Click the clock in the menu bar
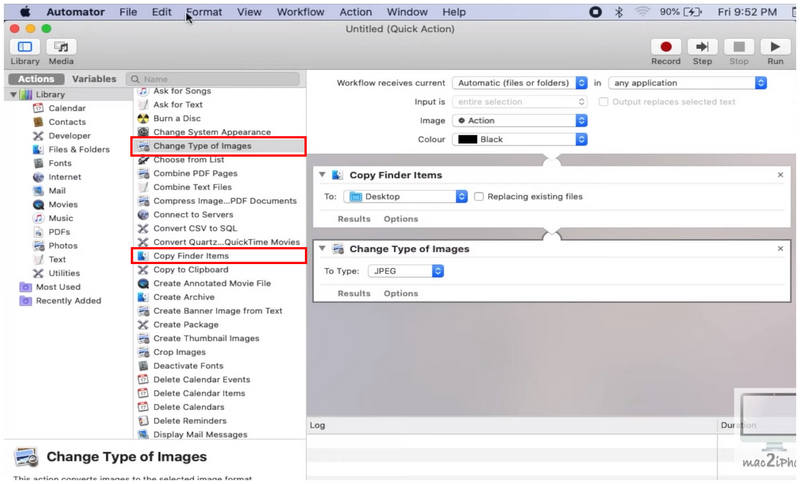 [x=747, y=12]
